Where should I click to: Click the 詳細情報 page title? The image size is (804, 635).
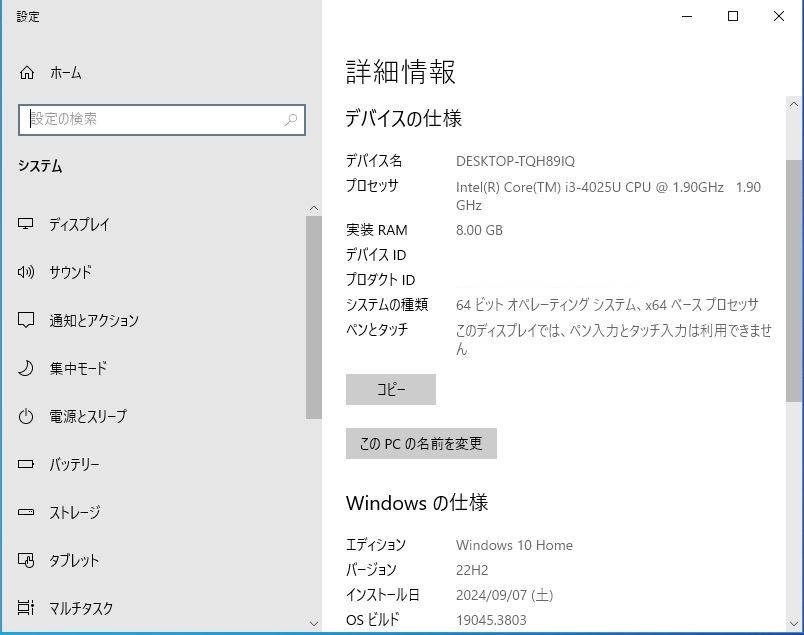click(400, 71)
